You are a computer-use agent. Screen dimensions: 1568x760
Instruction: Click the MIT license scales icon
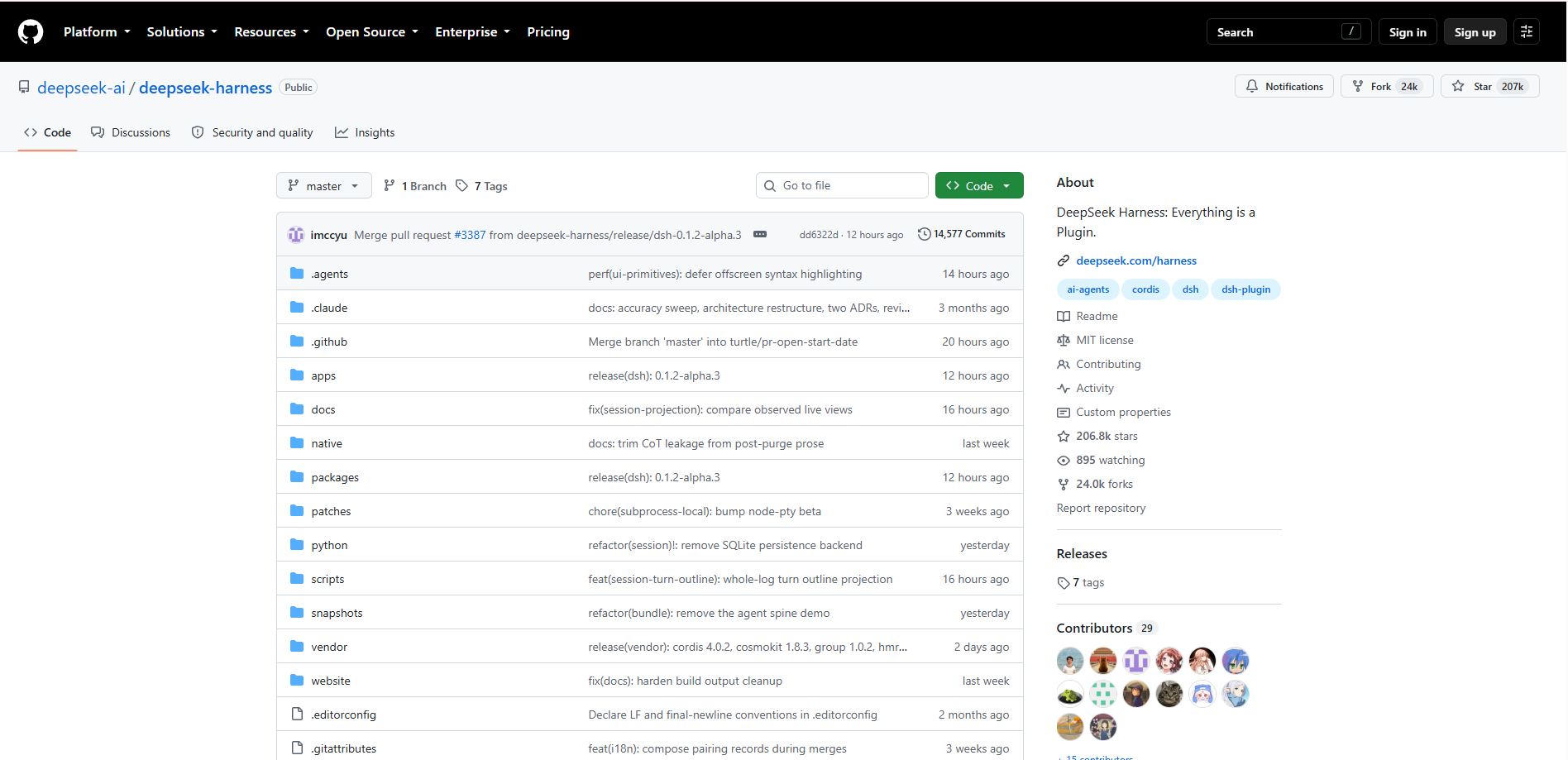1064,341
